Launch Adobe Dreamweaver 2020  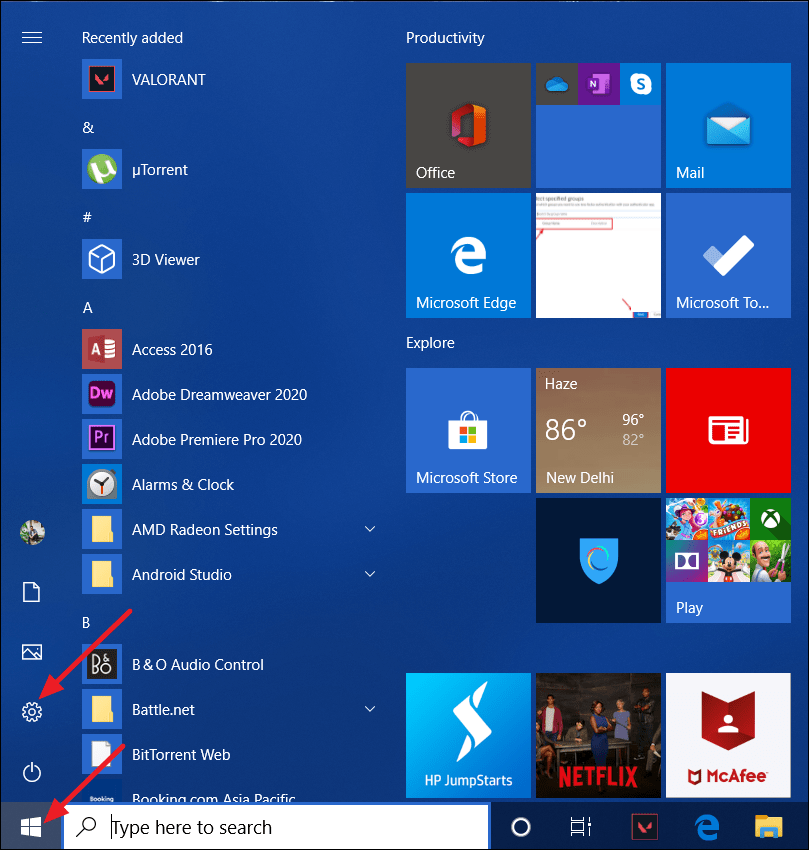click(x=219, y=395)
